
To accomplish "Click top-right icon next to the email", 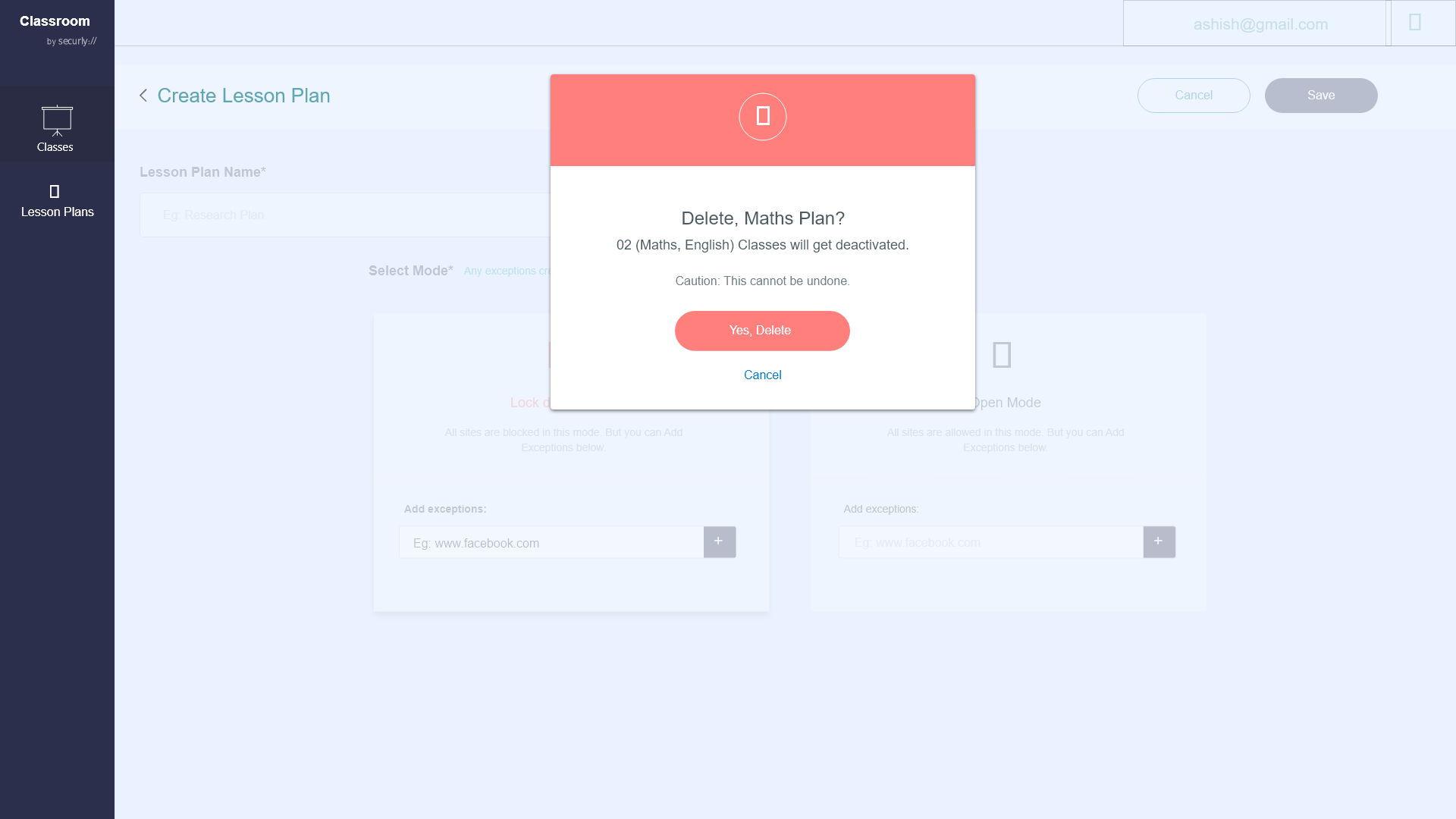I will [x=1415, y=23].
